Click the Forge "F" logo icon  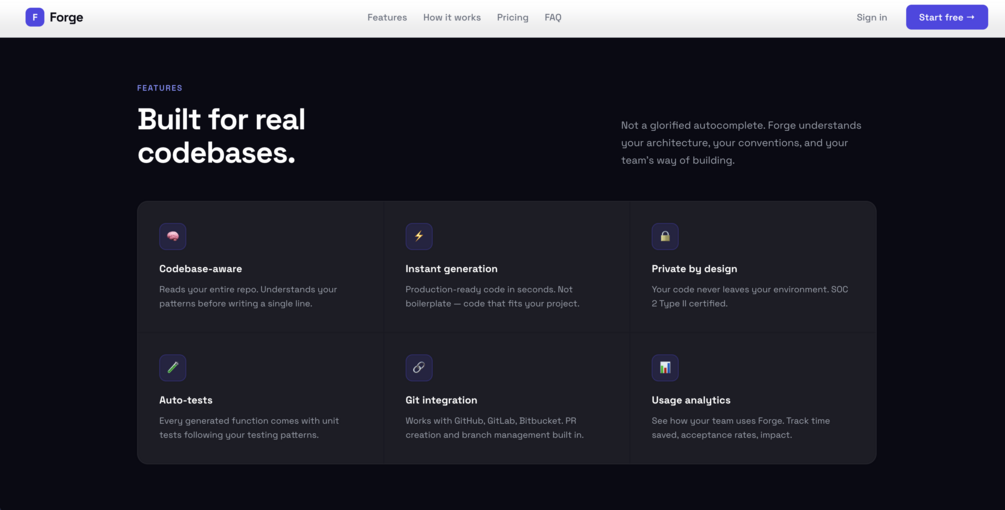[x=35, y=17]
